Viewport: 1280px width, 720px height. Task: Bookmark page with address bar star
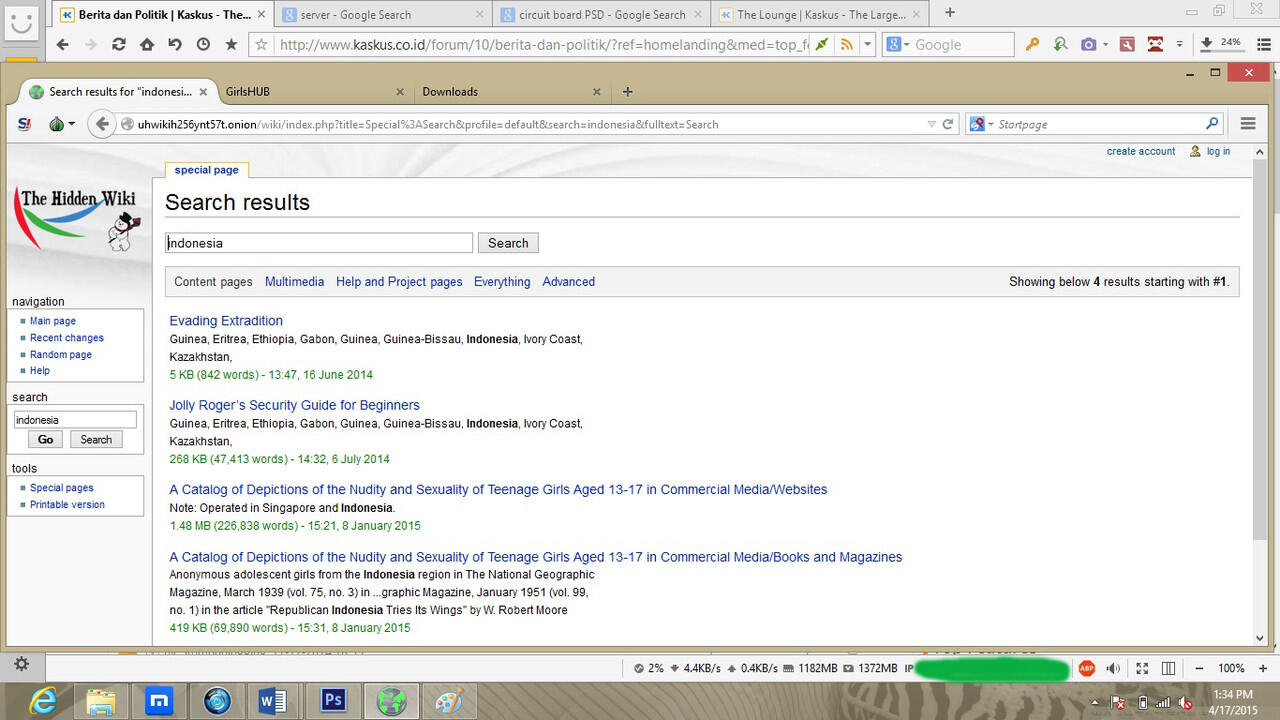pyautogui.click(x=262, y=45)
